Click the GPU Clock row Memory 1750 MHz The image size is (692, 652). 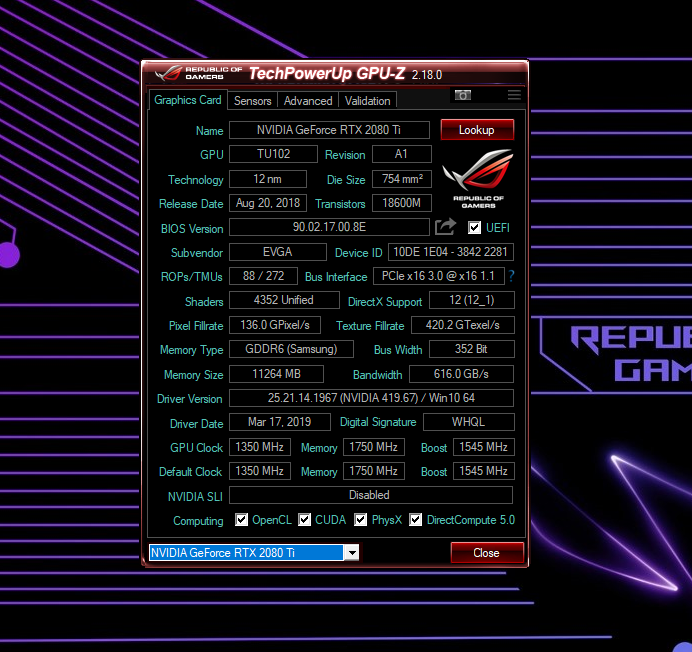374,447
